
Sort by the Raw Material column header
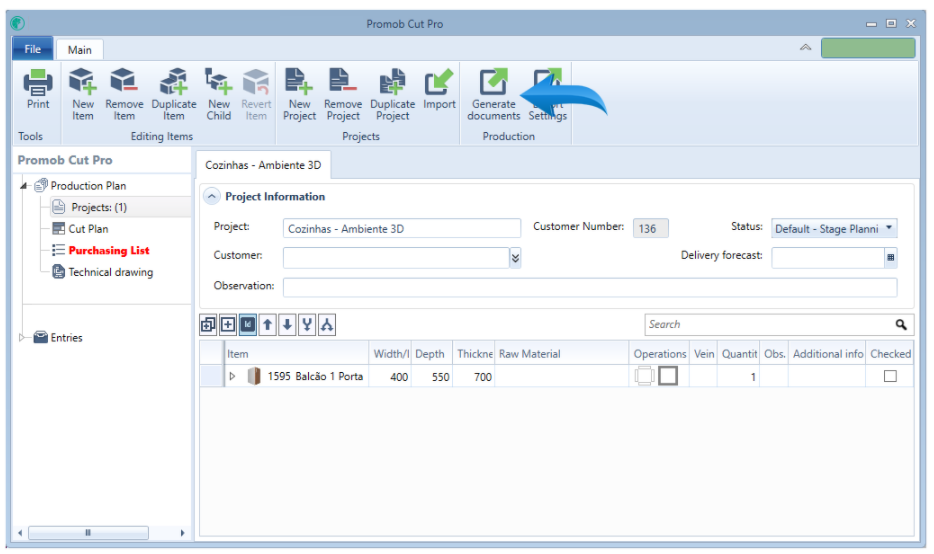coord(561,354)
